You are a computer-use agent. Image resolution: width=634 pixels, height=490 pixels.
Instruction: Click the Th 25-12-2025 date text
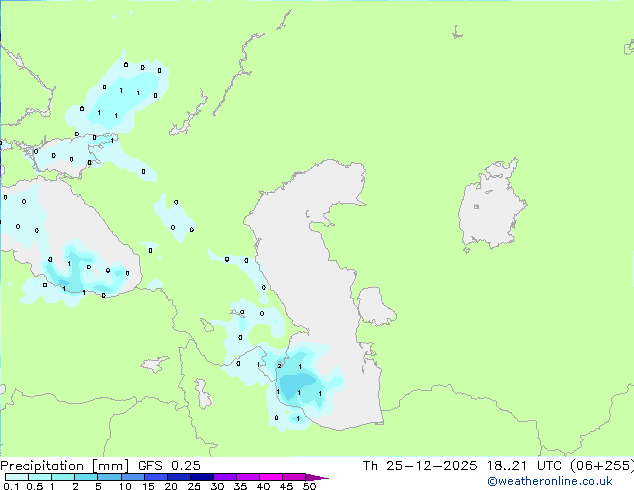pyautogui.click(x=421, y=466)
